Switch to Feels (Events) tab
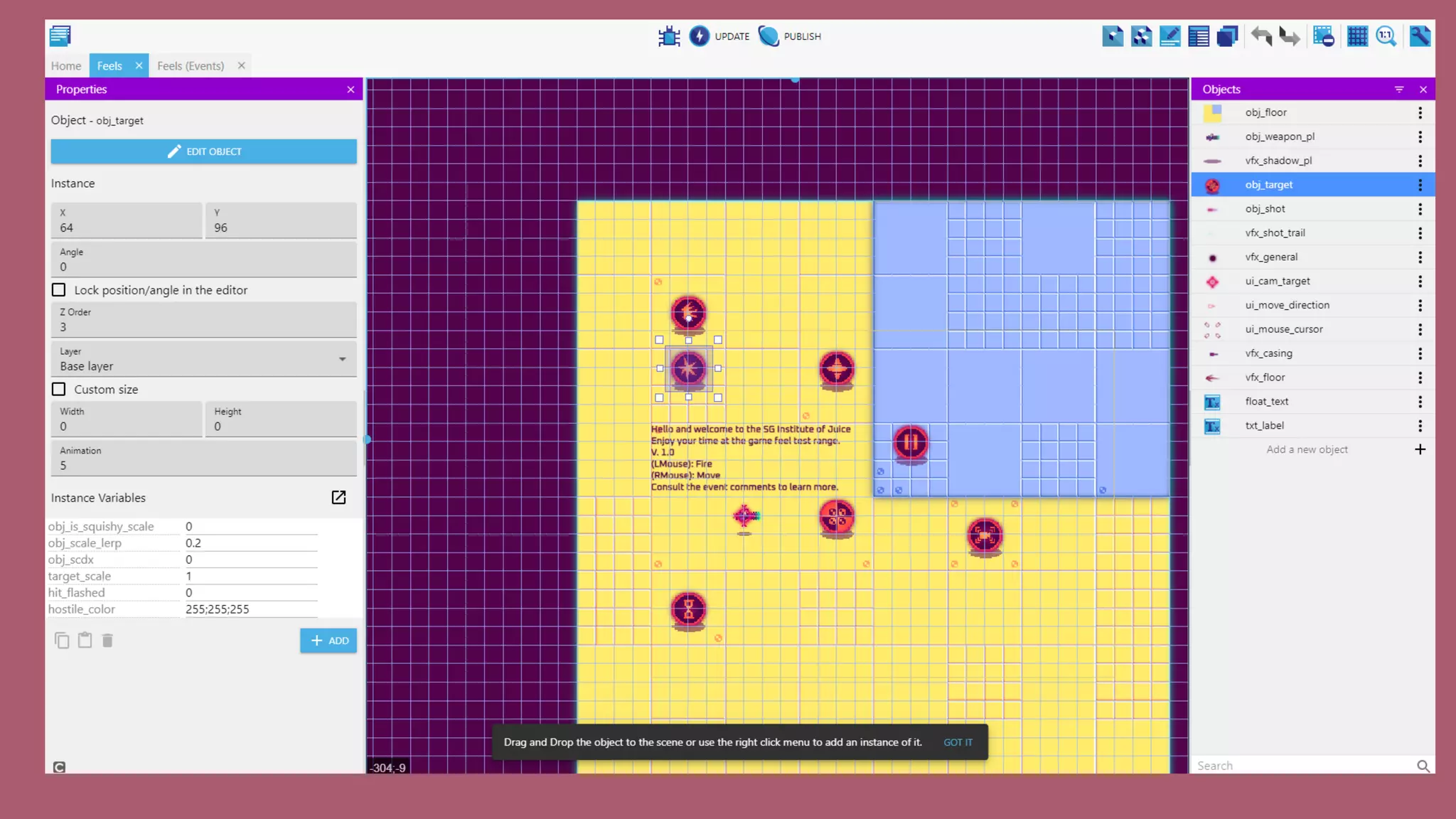Screen dimensions: 1456x819 pyautogui.click(x=191, y=66)
